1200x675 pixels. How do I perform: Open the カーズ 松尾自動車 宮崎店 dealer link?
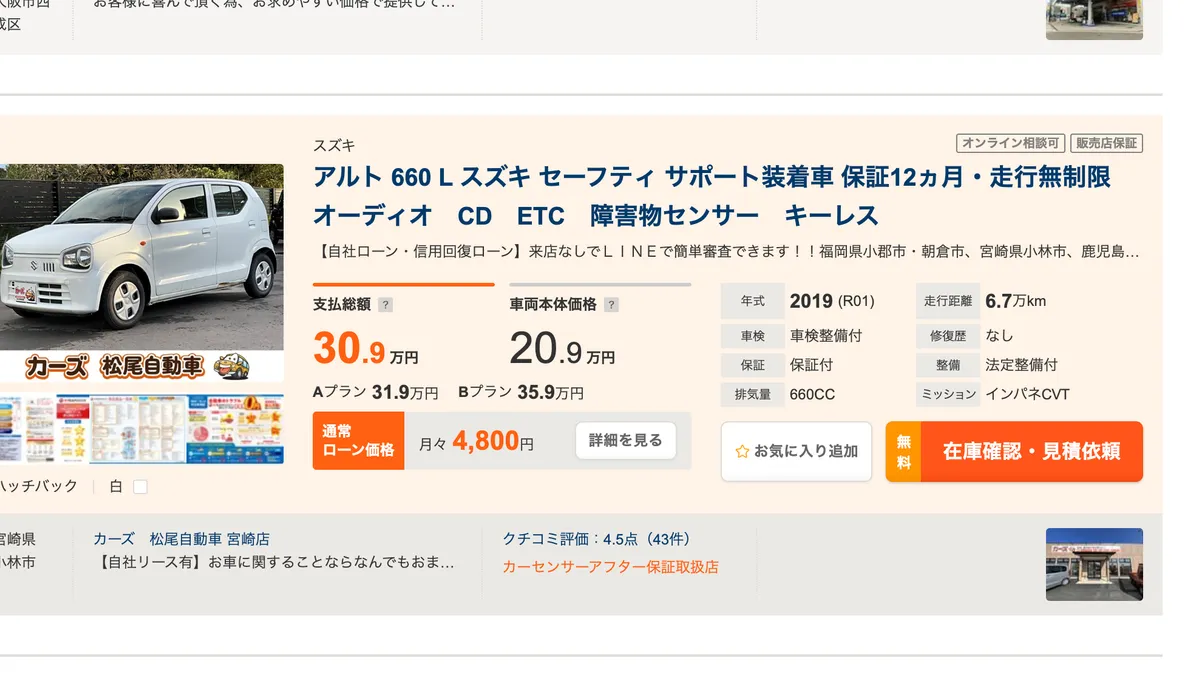(181, 539)
